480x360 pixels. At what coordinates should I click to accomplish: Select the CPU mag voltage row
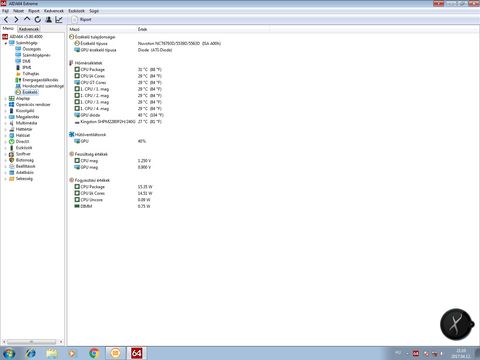(x=112, y=161)
